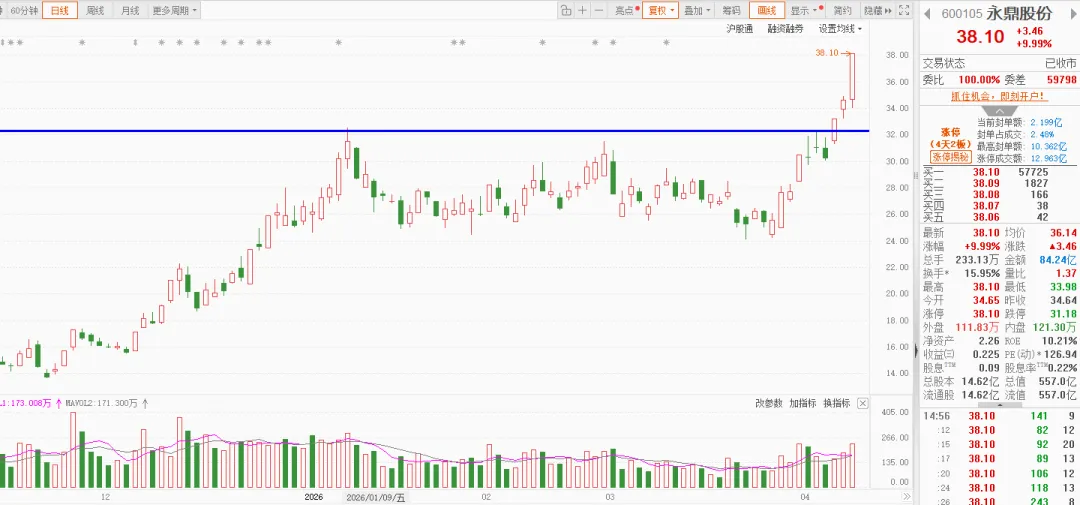Click the 均价 36.14 value
The height and width of the screenshot is (505, 1080).
[1063, 234]
